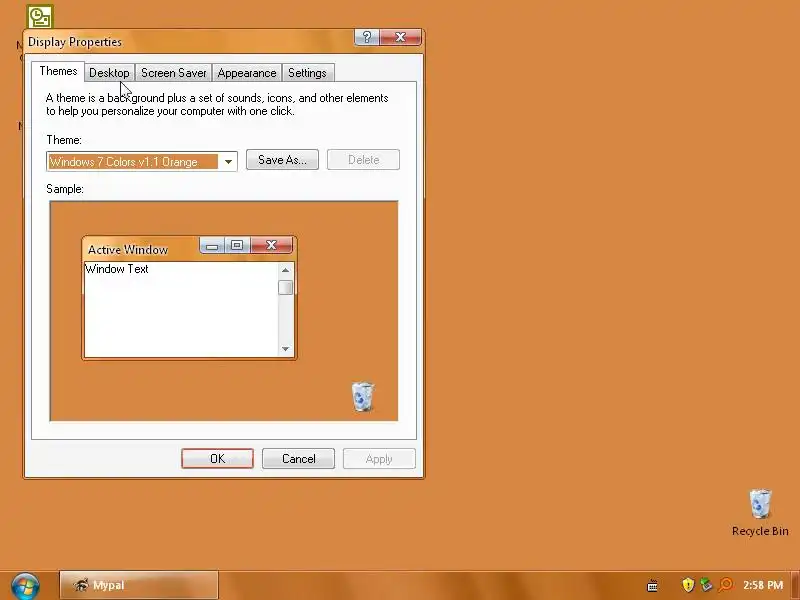
Task: Confirm with the OK button
Action: coord(217,459)
